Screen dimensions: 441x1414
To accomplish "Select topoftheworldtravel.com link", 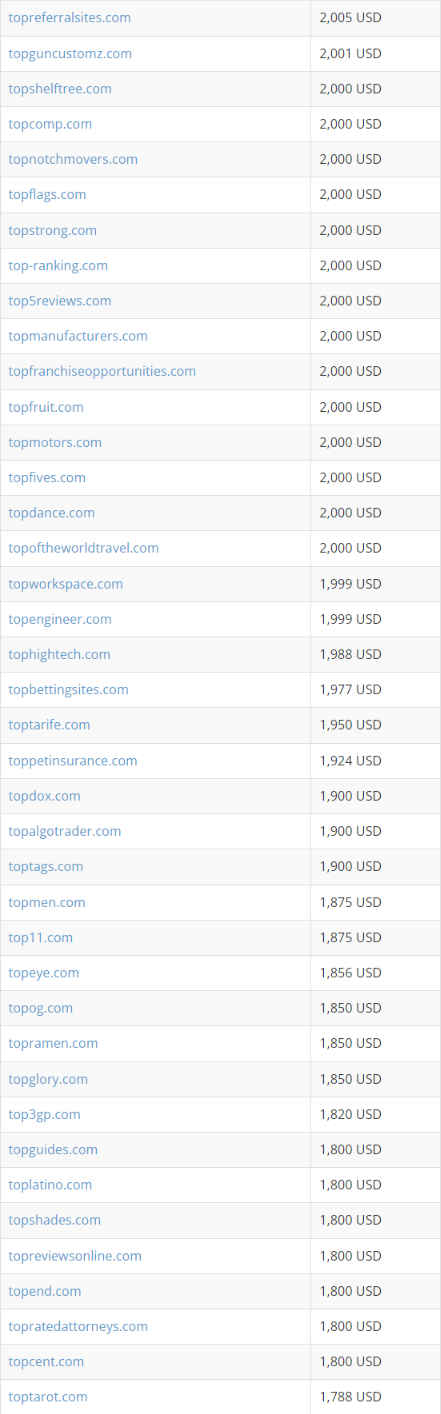I will 83,548.
